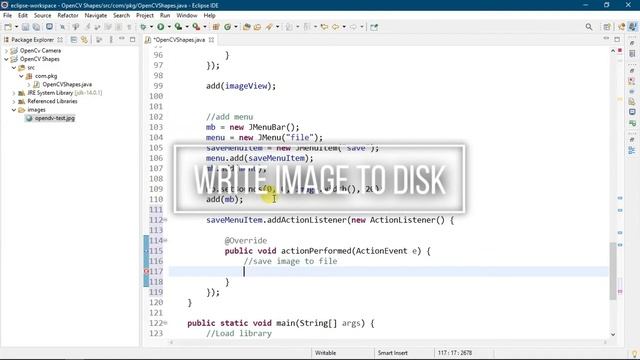Open the Run configurations dropdown arrow
Screen dimensions: 640x360
169,27
